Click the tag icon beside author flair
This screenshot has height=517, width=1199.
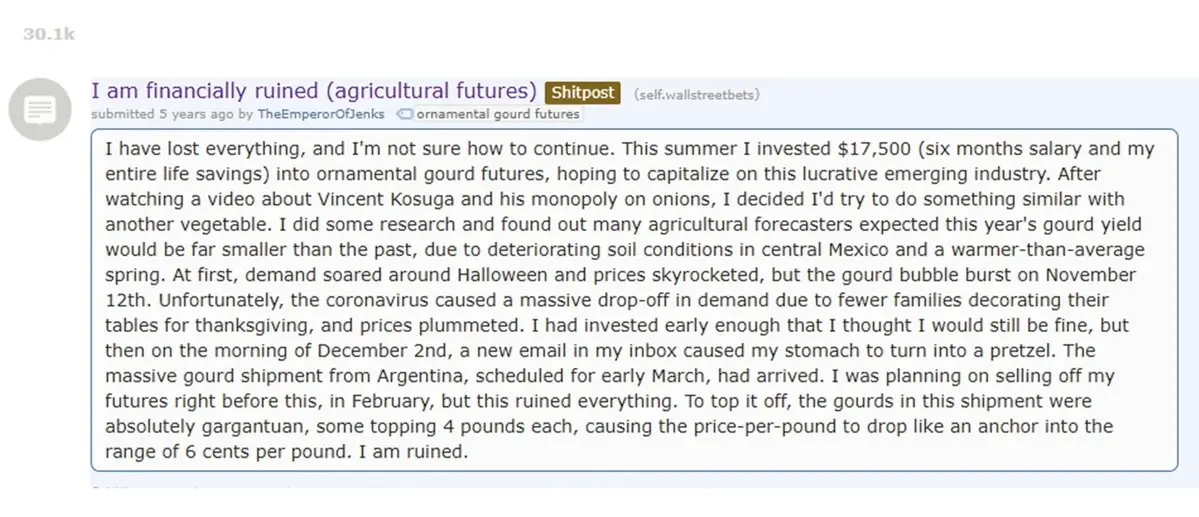click(x=405, y=115)
